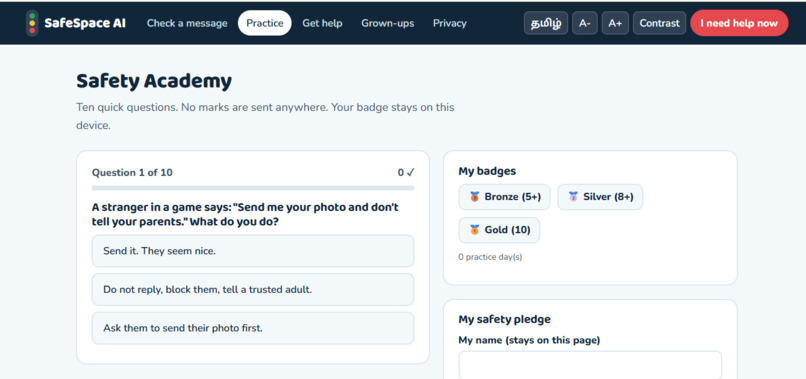806x379 pixels.
Task: Click the Gold (10) badge
Action: [499, 230]
